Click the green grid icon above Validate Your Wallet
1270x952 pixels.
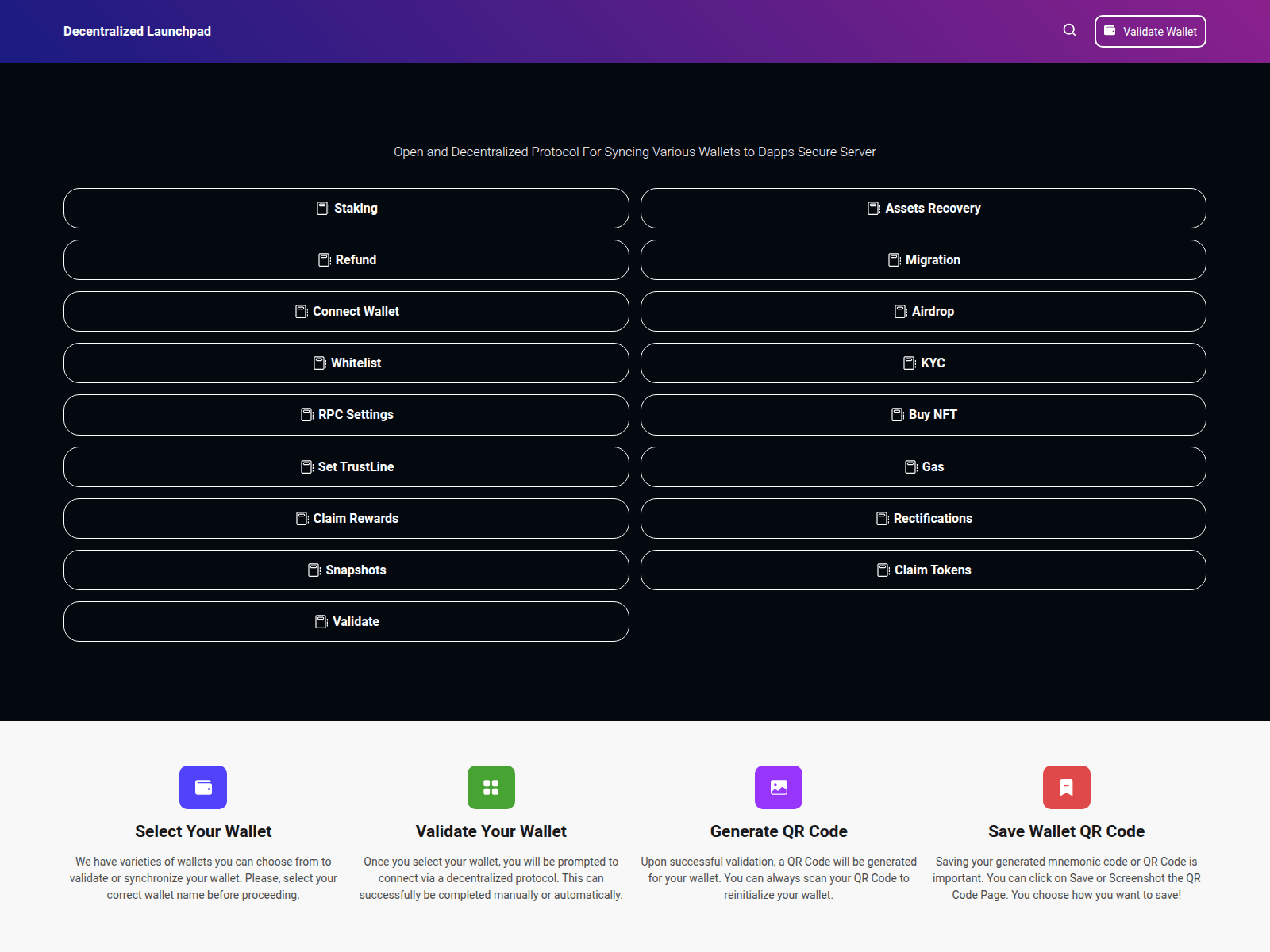tap(491, 787)
